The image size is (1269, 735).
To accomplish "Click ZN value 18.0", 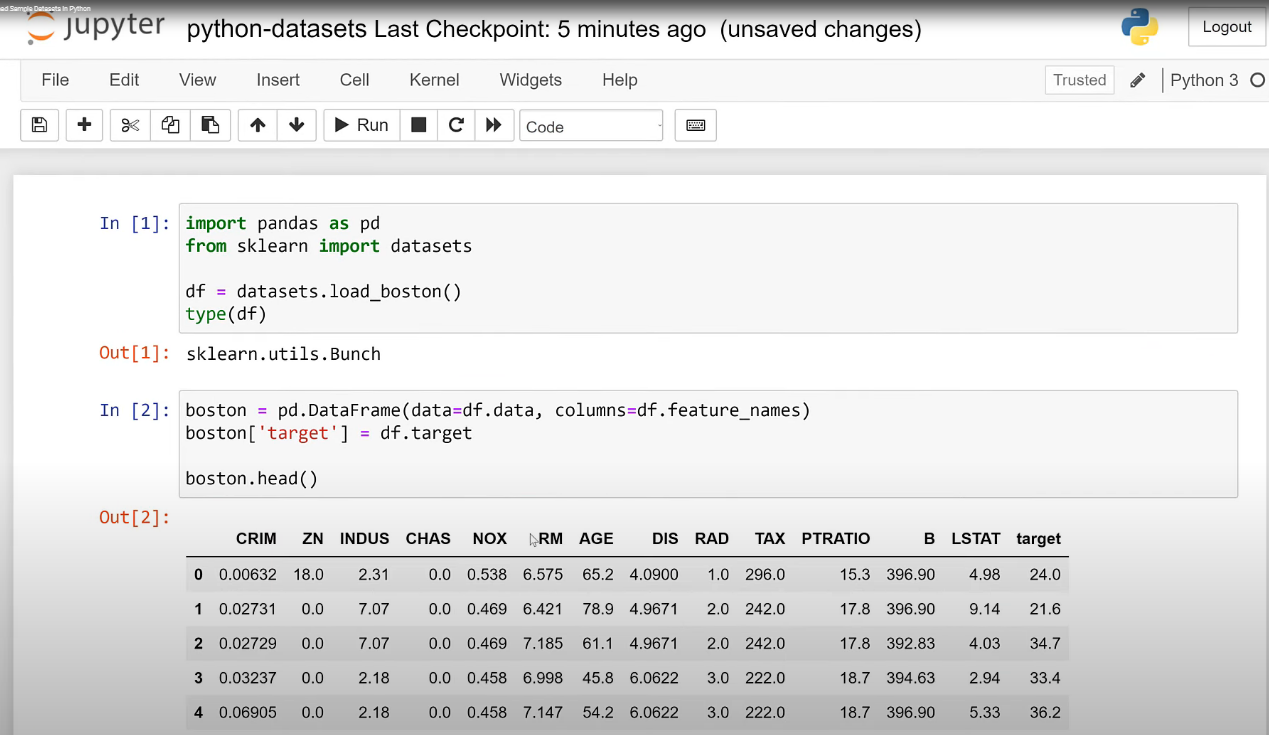I will pos(308,574).
